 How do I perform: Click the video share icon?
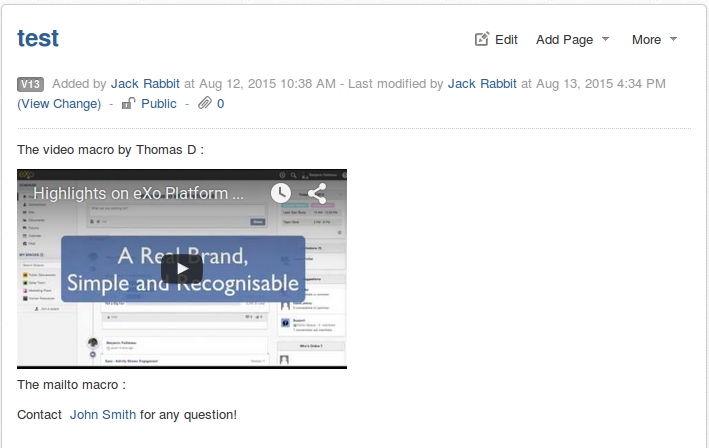pyautogui.click(x=317, y=193)
